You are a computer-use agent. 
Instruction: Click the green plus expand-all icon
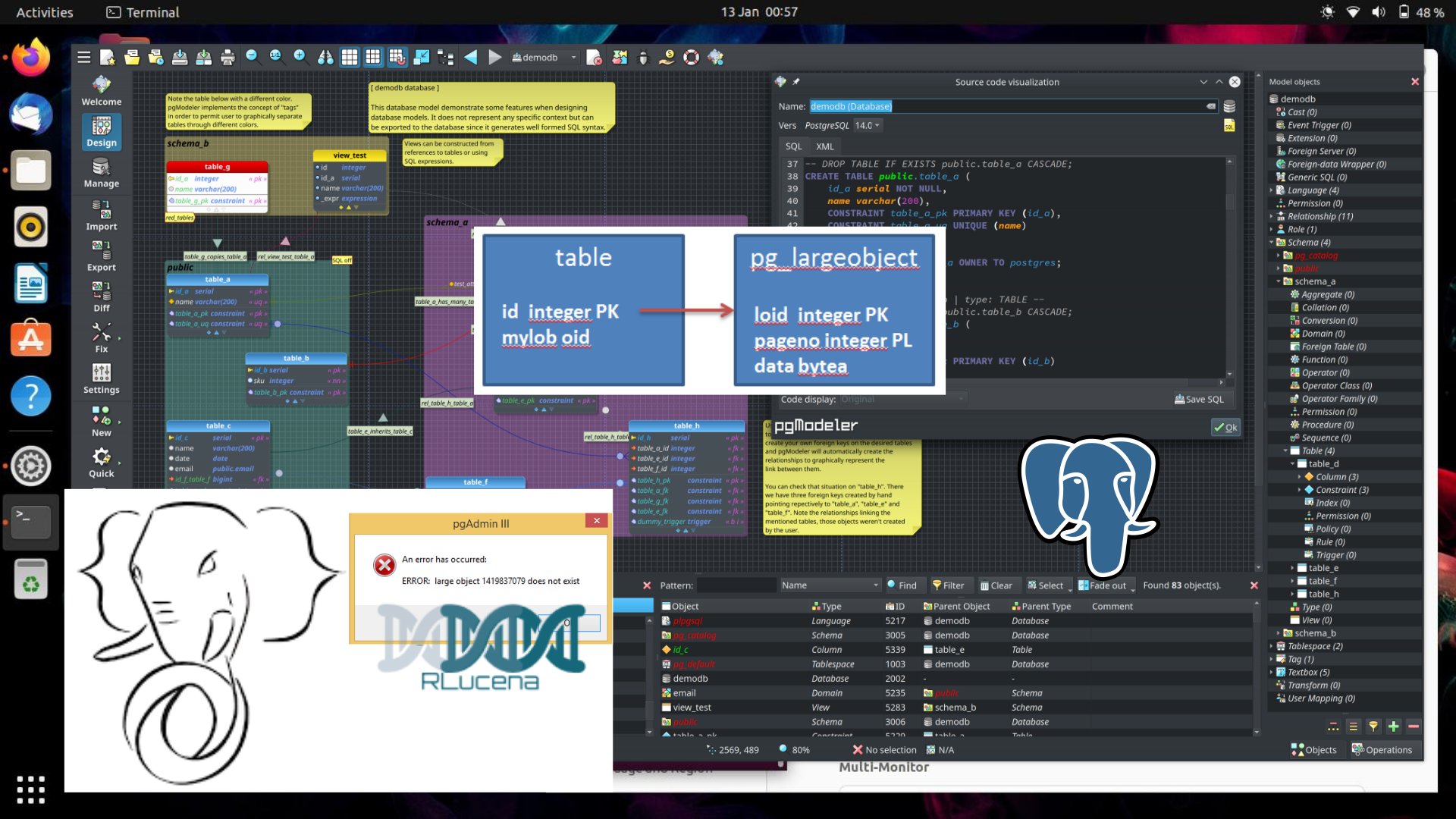(1393, 726)
